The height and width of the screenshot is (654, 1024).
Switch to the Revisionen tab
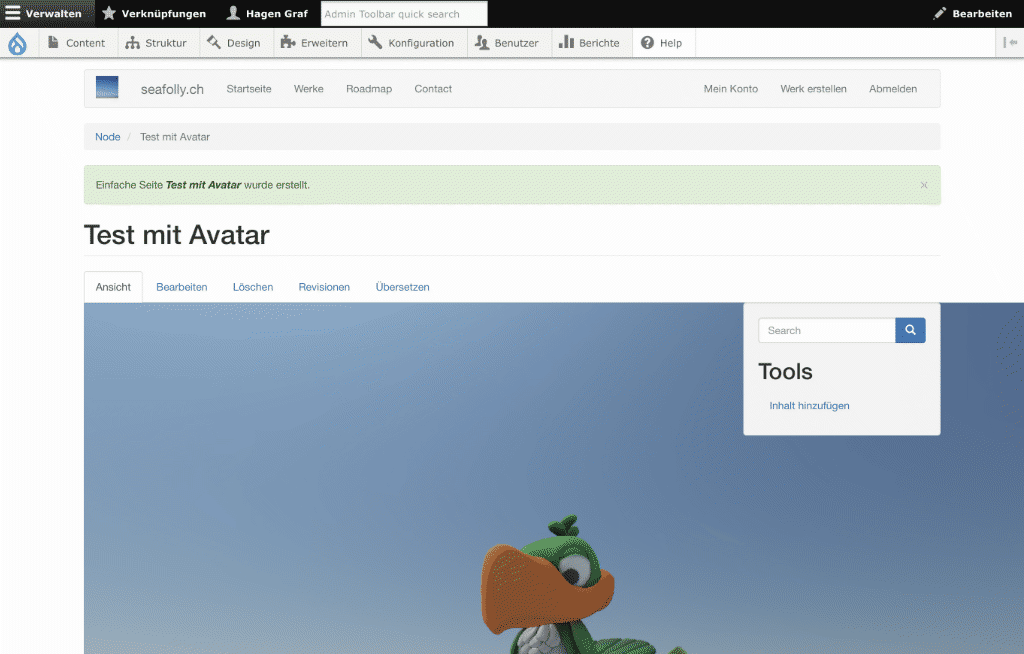click(x=324, y=287)
